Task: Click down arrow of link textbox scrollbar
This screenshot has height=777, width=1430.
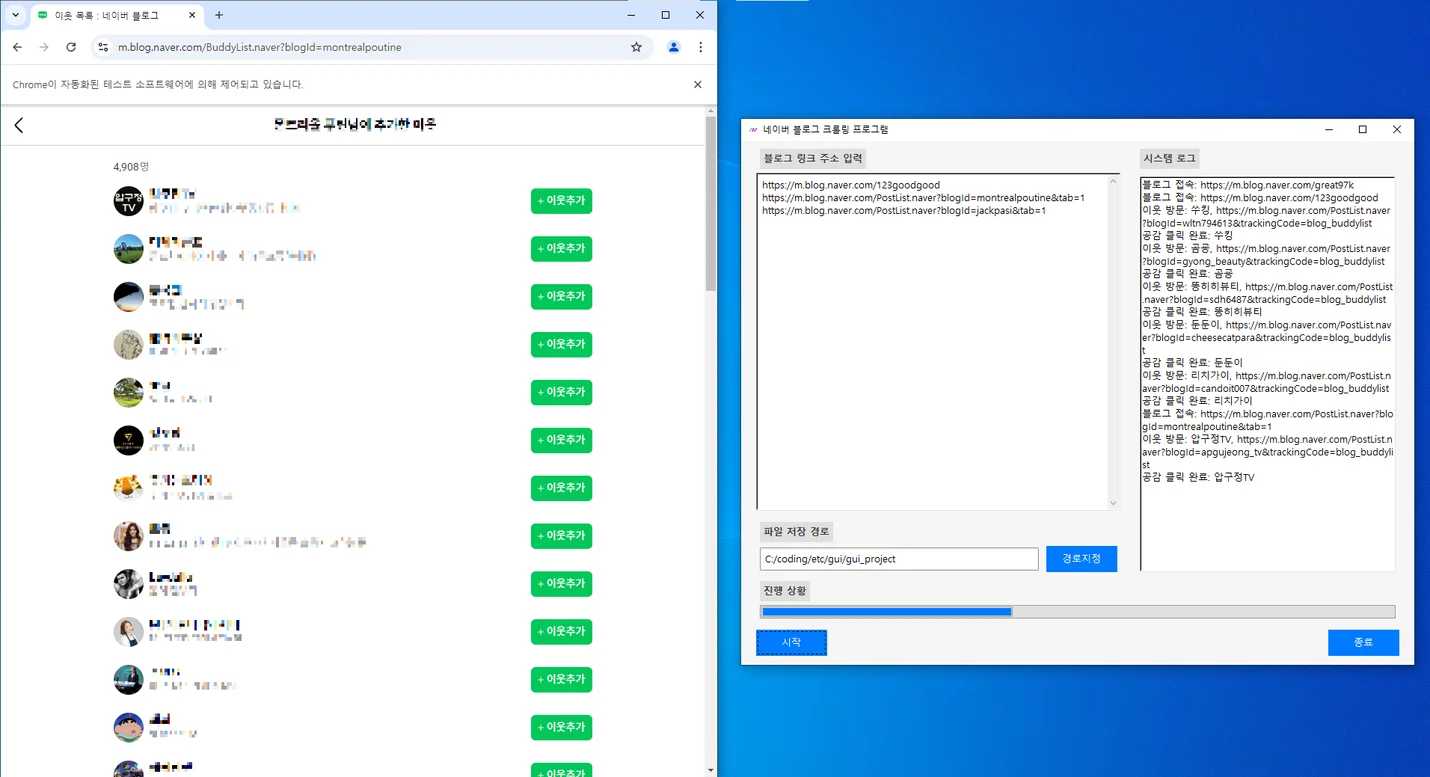Action: (x=1114, y=503)
